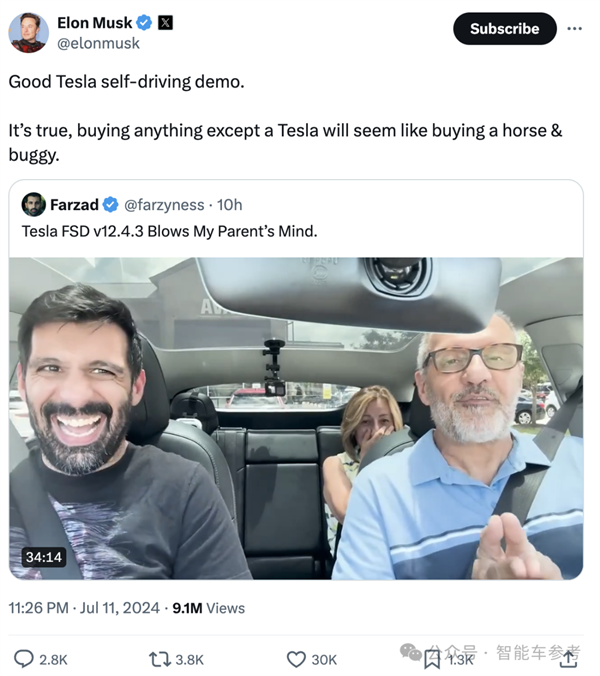
Task: Play the quoted video thumbnail
Action: click(296, 418)
